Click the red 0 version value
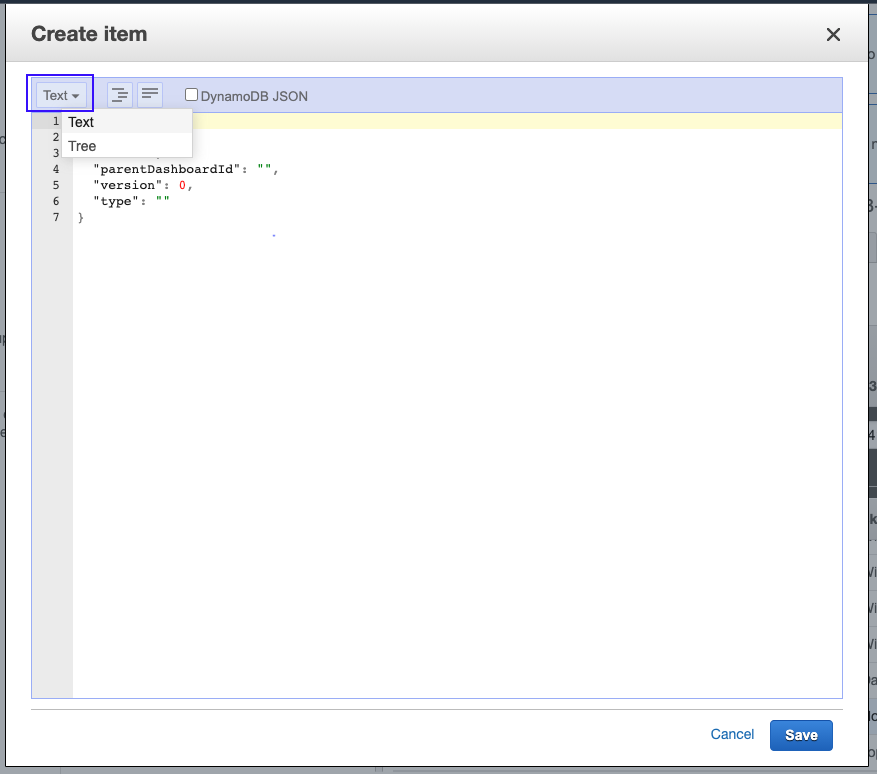The width and height of the screenshot is (877, 774). click(x=182, y=185)
